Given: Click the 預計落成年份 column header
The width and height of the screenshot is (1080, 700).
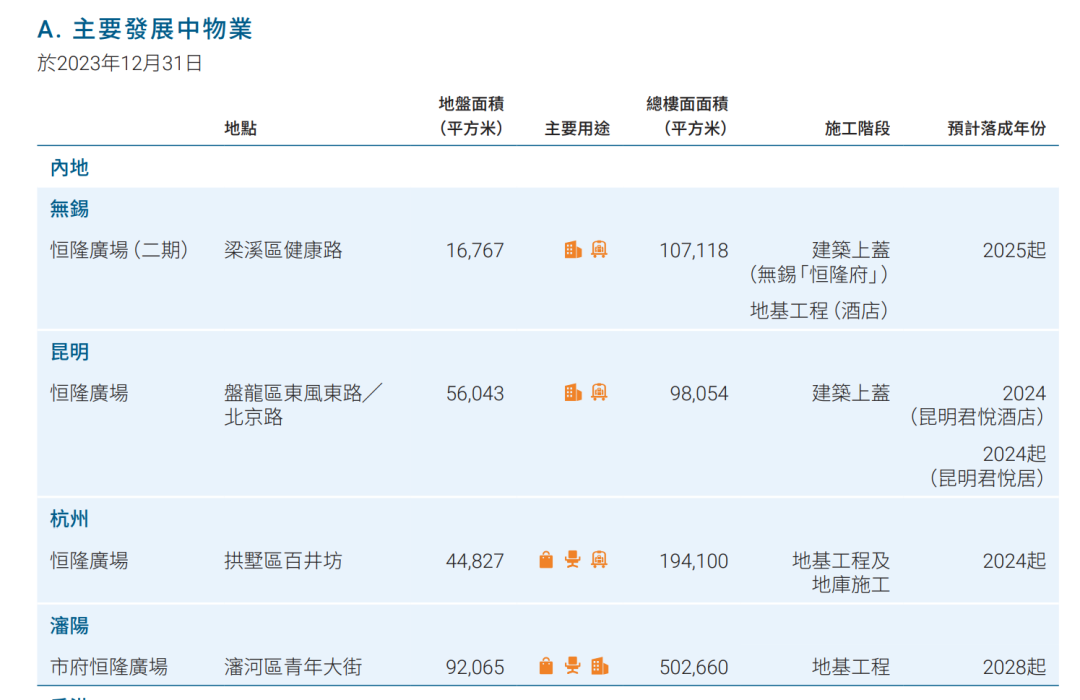Looking at the screenshot, I should click(x=996, y=129).
